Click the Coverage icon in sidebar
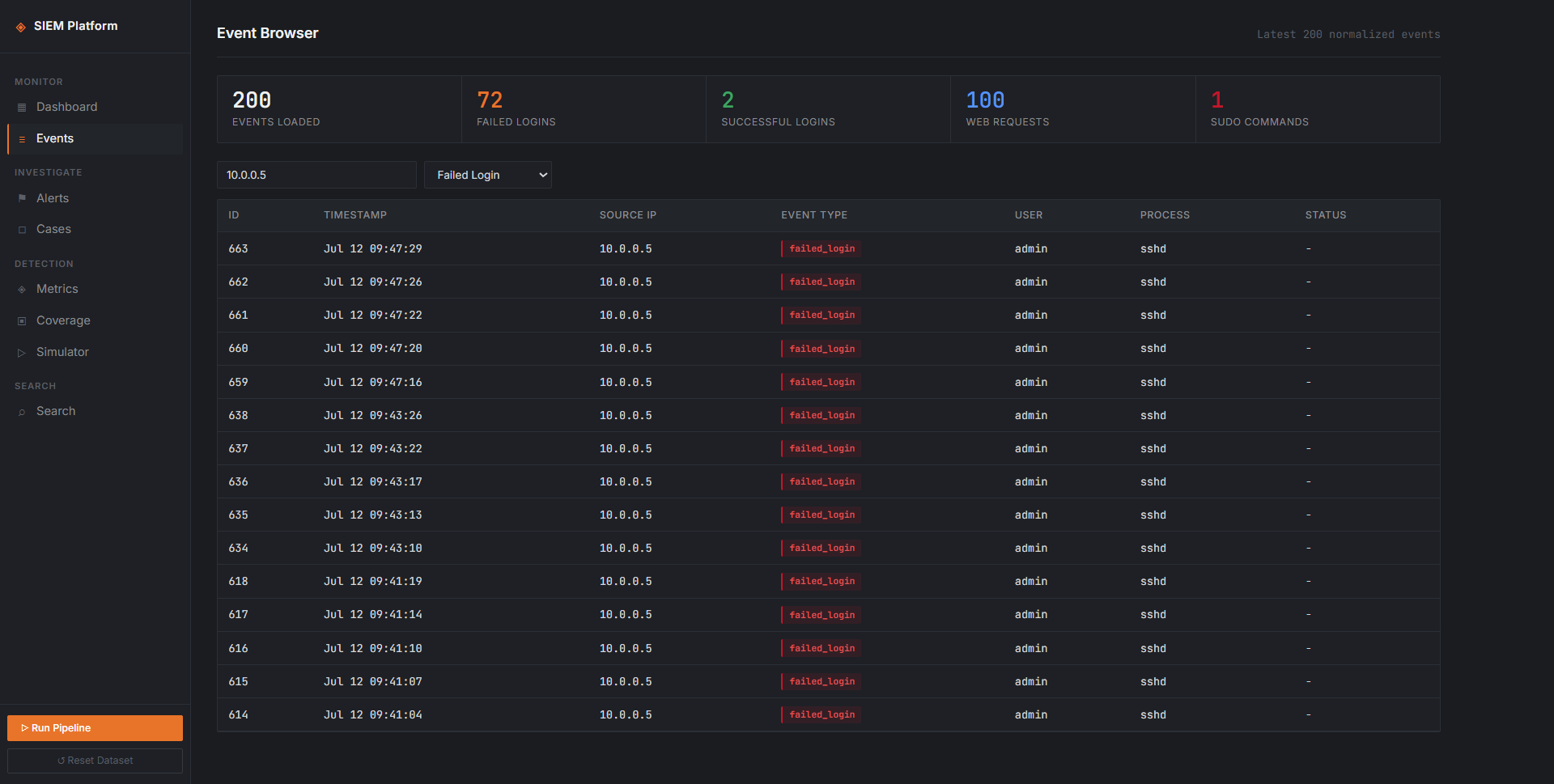This screenshot has height=784, width=1554. (22, 321)
